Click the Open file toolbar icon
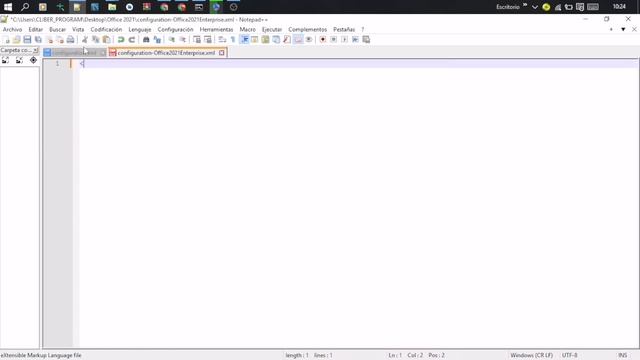640x360 pixels. click(16, 40)
